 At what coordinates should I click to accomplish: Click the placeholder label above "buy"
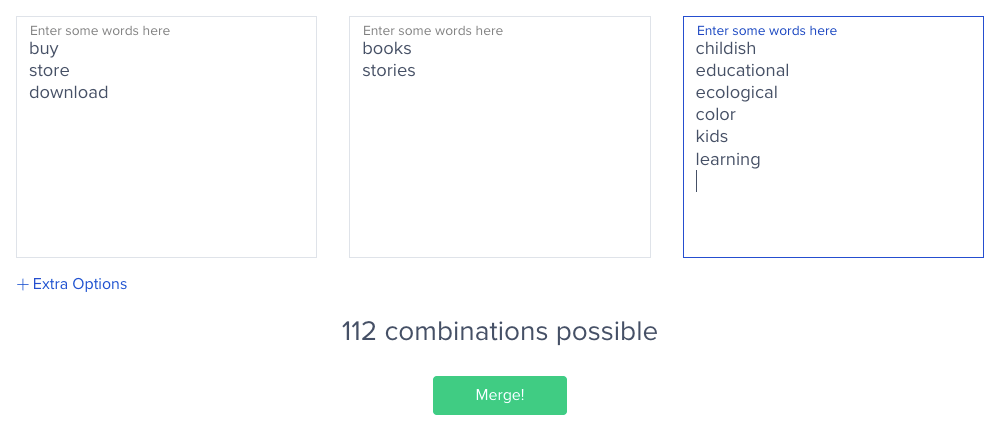pyautogui.click(x=100, y=31)
